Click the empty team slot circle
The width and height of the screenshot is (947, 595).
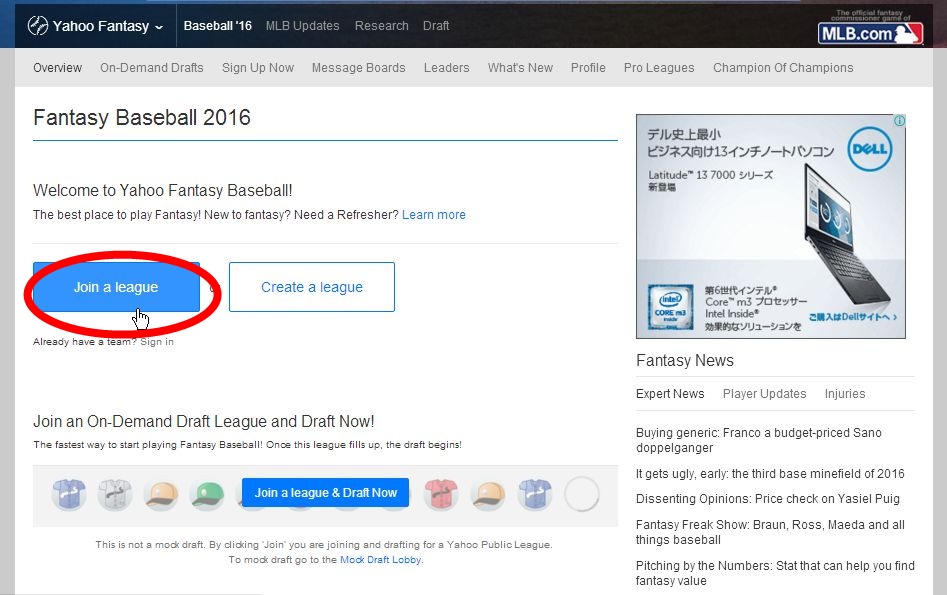click(x=582, y=494)
